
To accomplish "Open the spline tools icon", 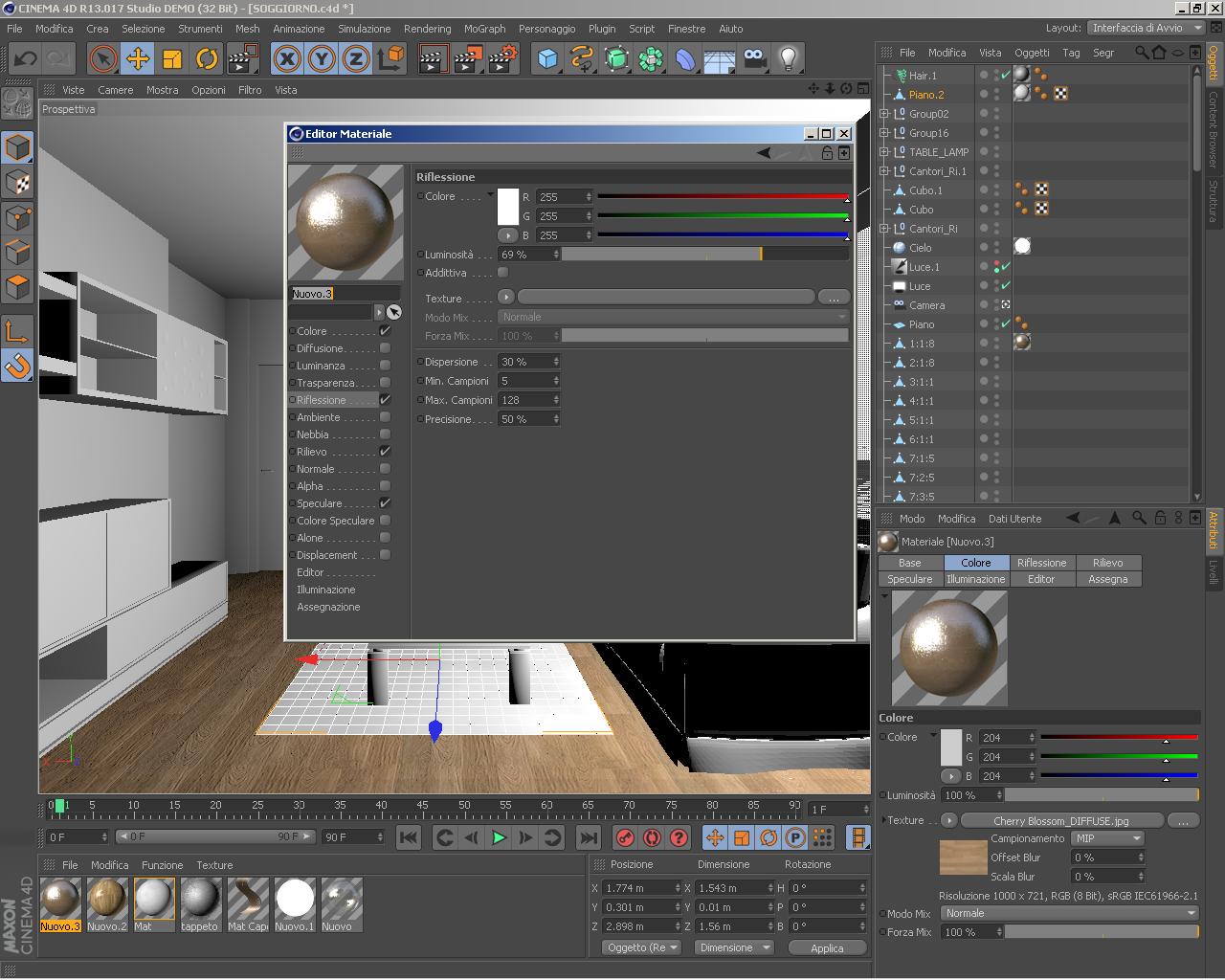I will [x=582, y=59].
